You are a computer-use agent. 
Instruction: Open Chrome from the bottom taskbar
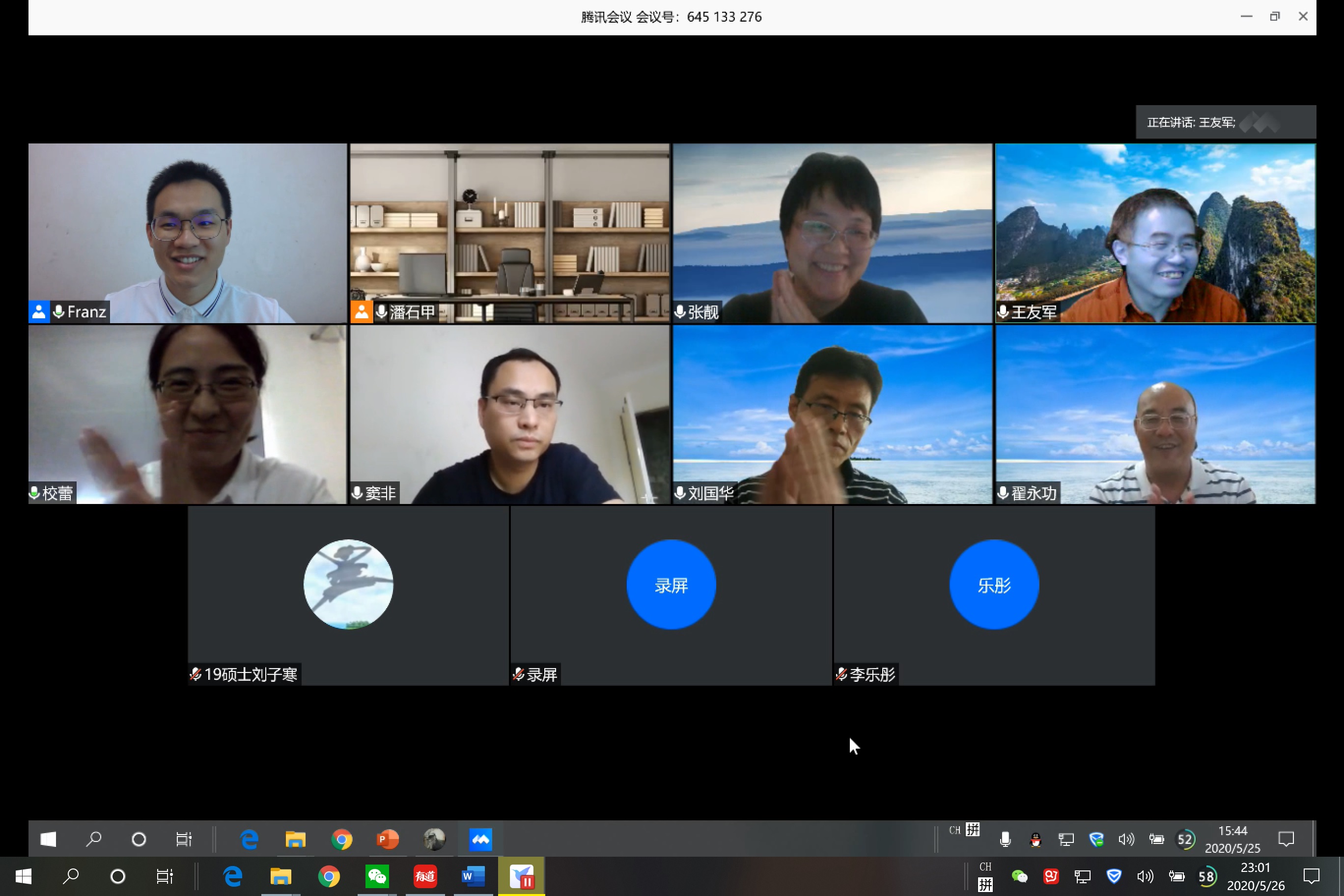329,876
